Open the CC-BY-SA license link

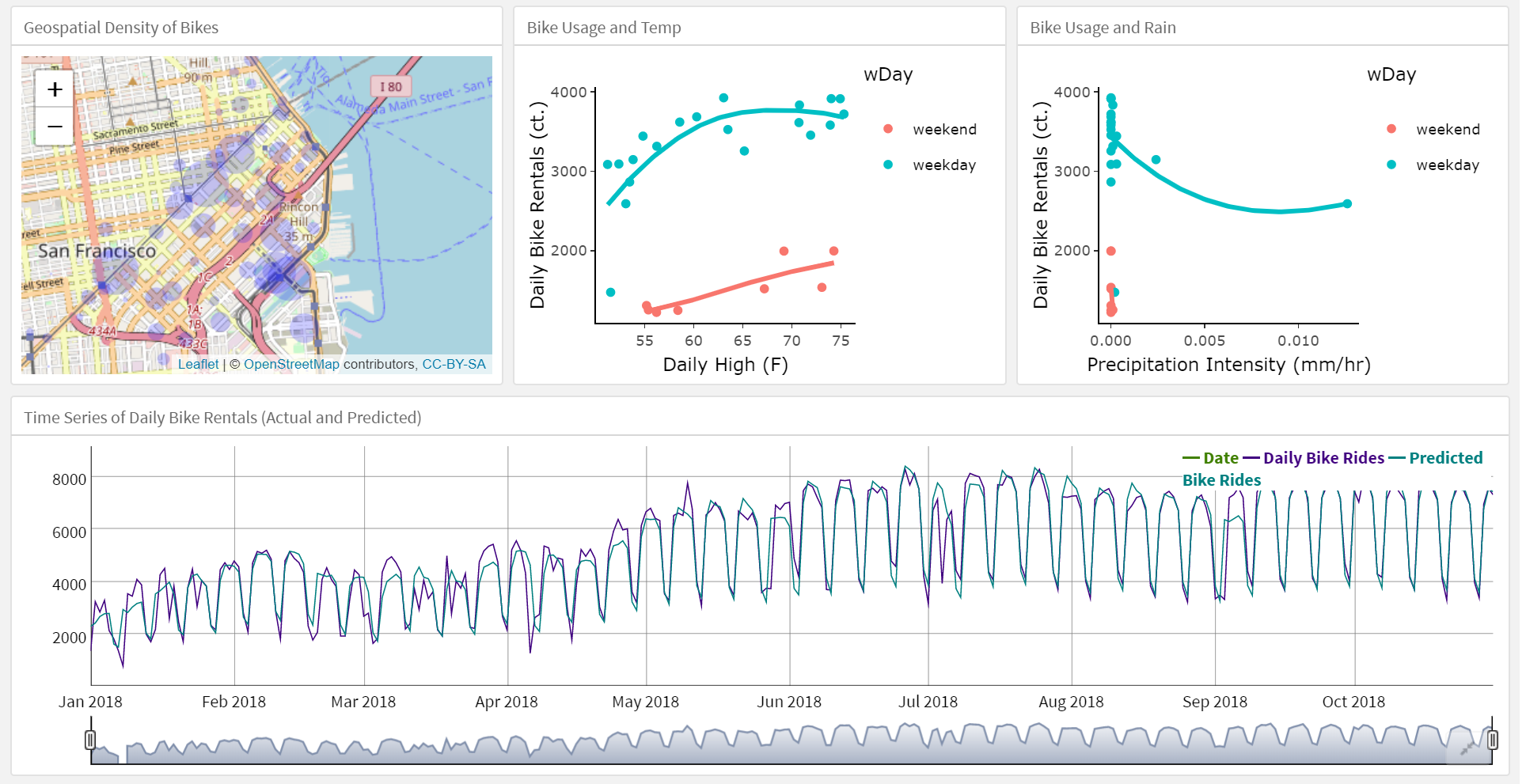click(454, 364)
